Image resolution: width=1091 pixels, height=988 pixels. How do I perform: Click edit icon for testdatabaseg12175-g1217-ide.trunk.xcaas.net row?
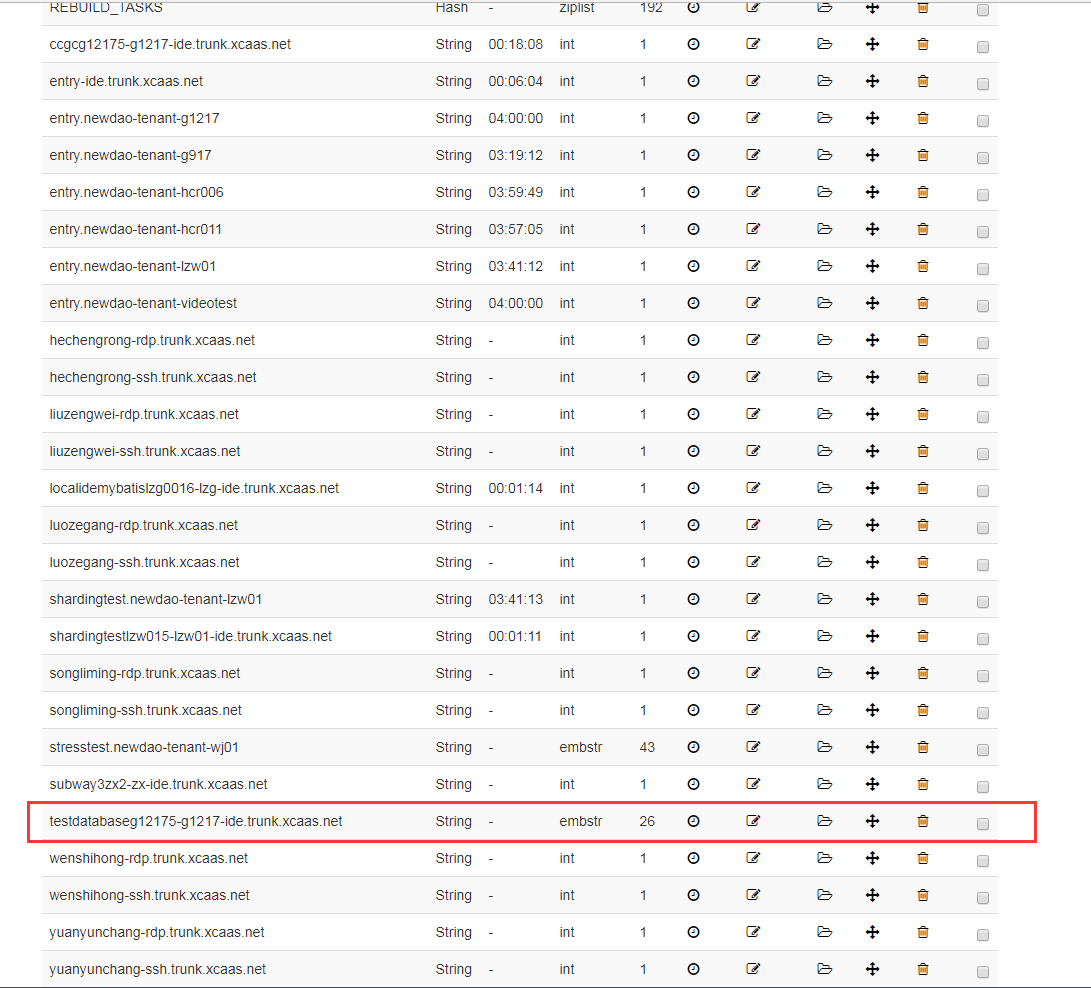[753, 821]
